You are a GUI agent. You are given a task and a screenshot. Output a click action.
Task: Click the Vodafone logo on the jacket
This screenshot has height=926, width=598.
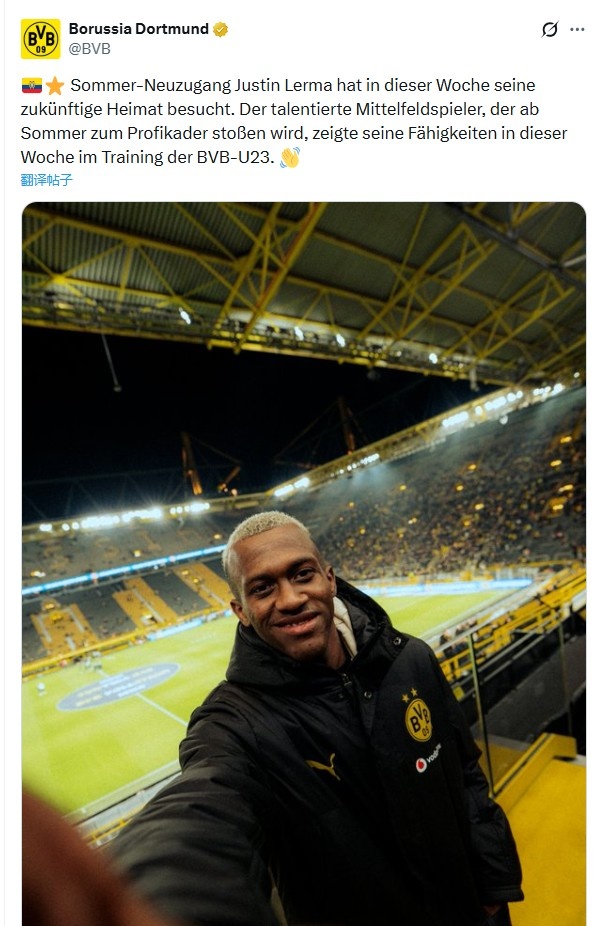tap(429, 758)
